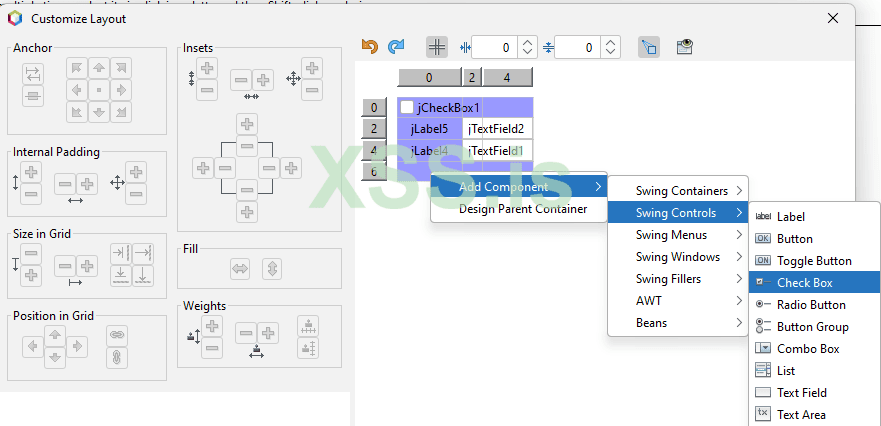
Task: Click the Redo arrow icon
Action: coord(396,47)
